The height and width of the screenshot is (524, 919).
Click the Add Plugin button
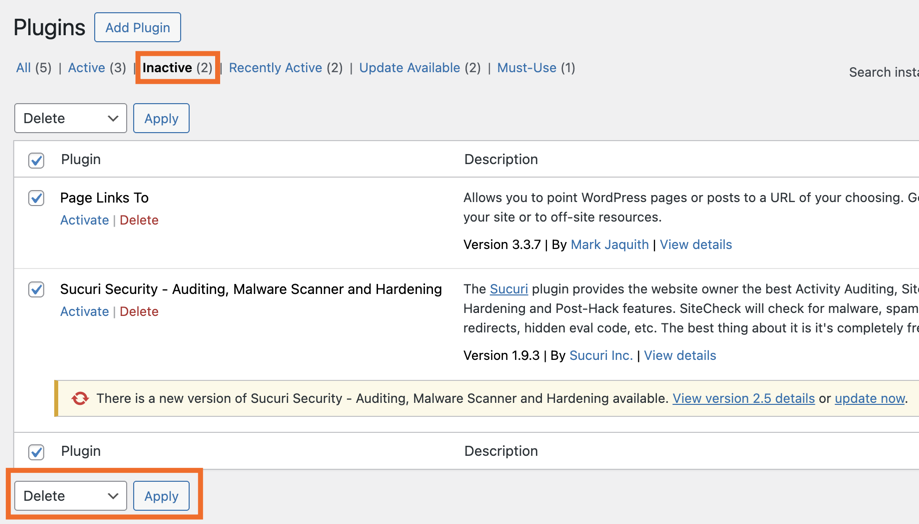[138, 27]
